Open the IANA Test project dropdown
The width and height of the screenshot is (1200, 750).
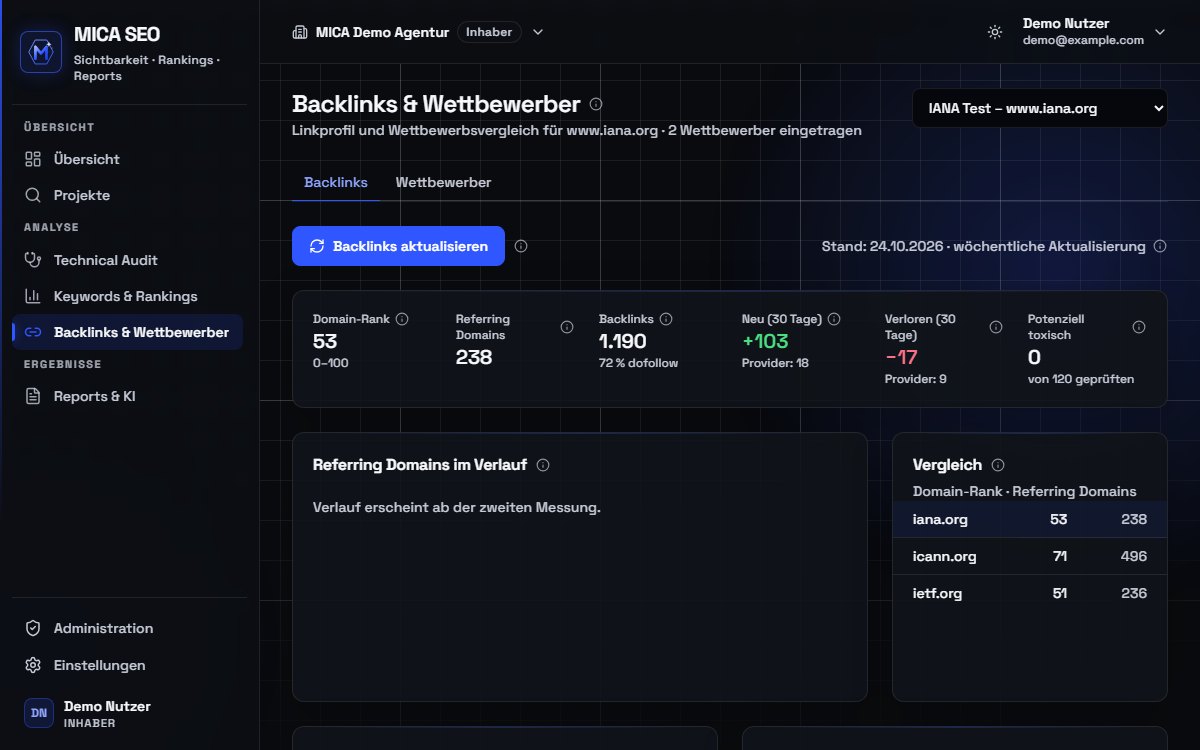(1040, 108)
